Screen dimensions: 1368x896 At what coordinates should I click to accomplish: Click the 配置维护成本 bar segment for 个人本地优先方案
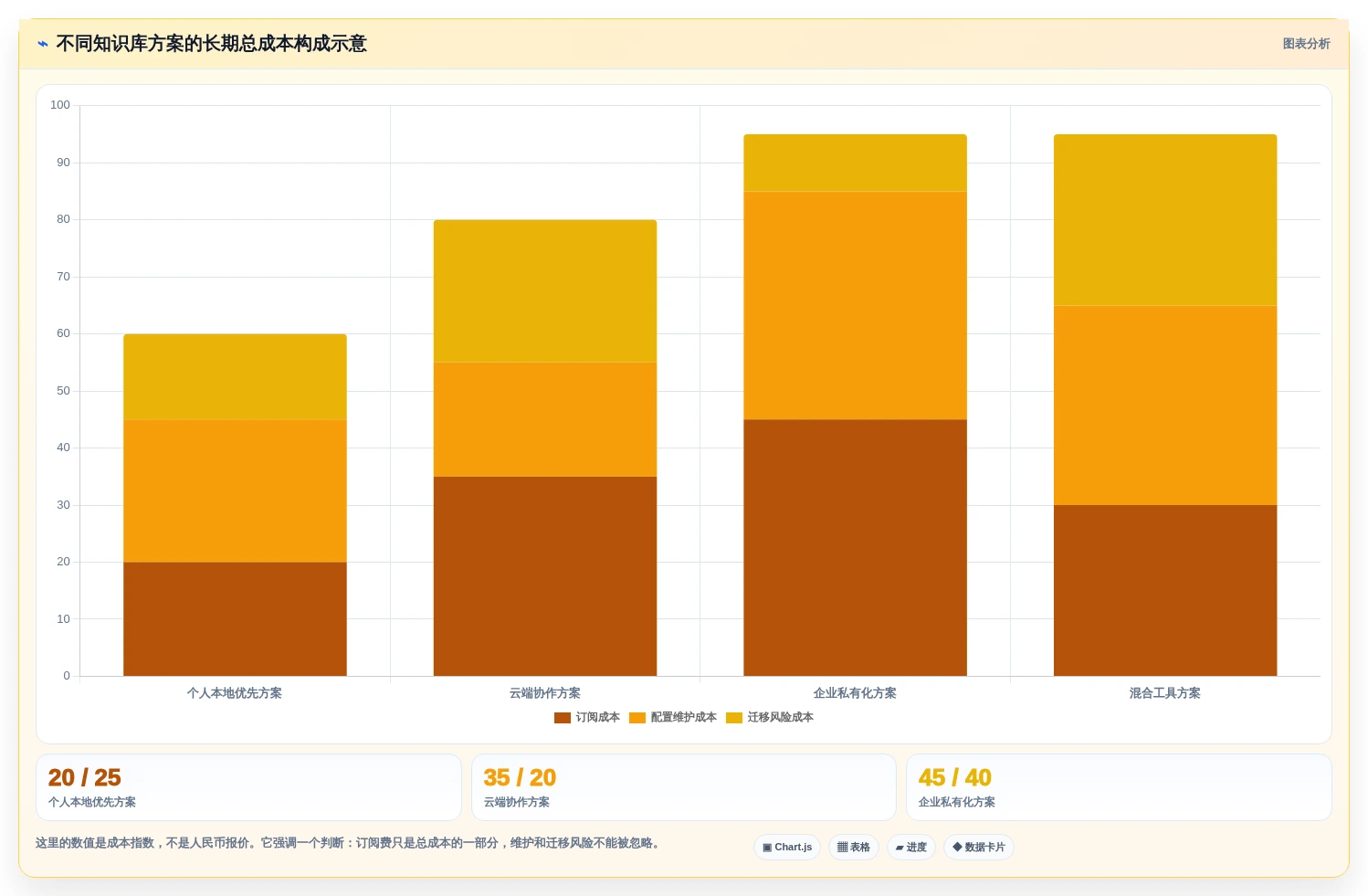(235, 490)
